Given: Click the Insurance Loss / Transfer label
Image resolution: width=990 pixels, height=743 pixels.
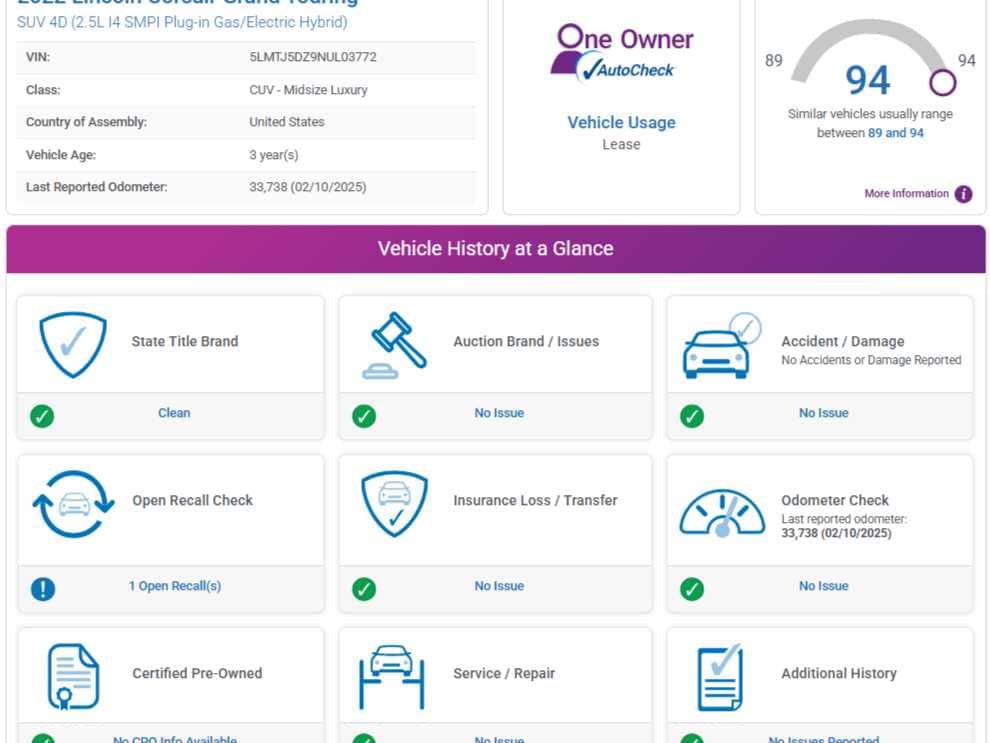Looking at the screenshot, I should 535,501.
